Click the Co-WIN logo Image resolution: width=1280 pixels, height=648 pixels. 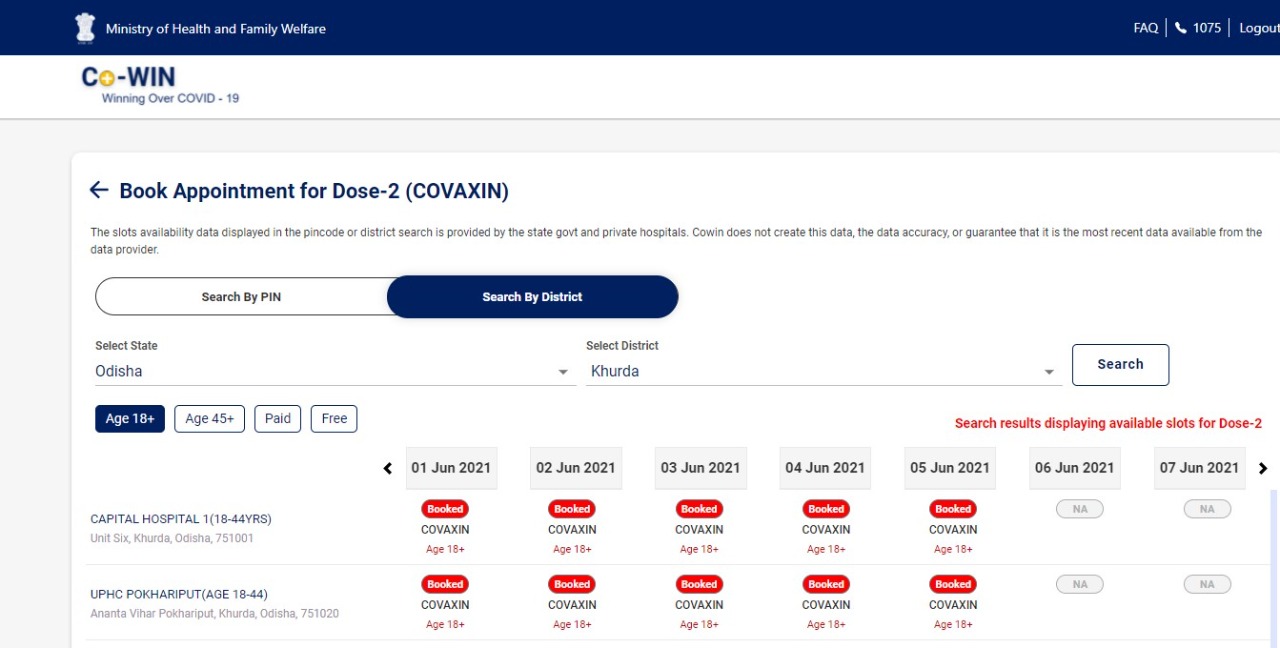[129, 79]
